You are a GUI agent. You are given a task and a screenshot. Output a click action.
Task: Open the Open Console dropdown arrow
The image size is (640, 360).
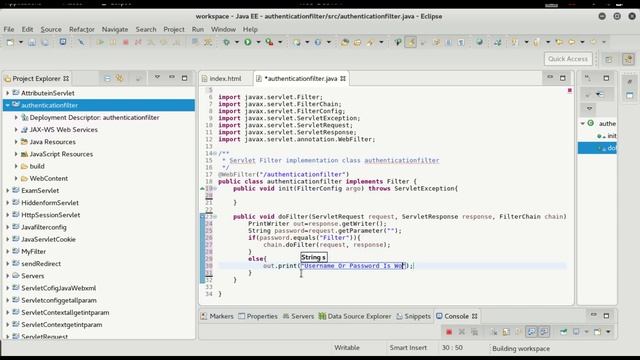coord(608,332)
